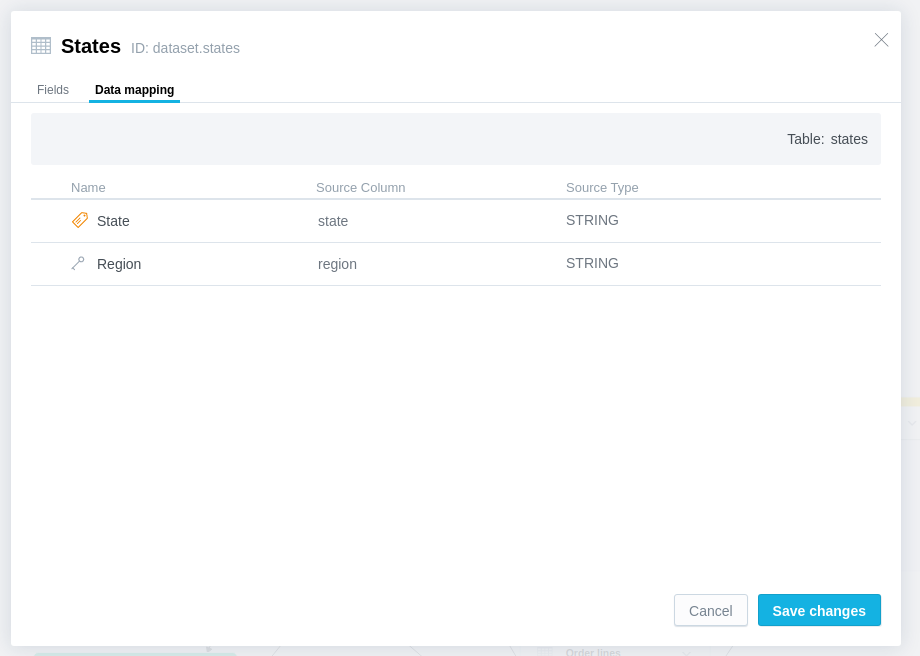The image size is (920, 656).
Task: Close the States dialog with X
Action: 881,40
